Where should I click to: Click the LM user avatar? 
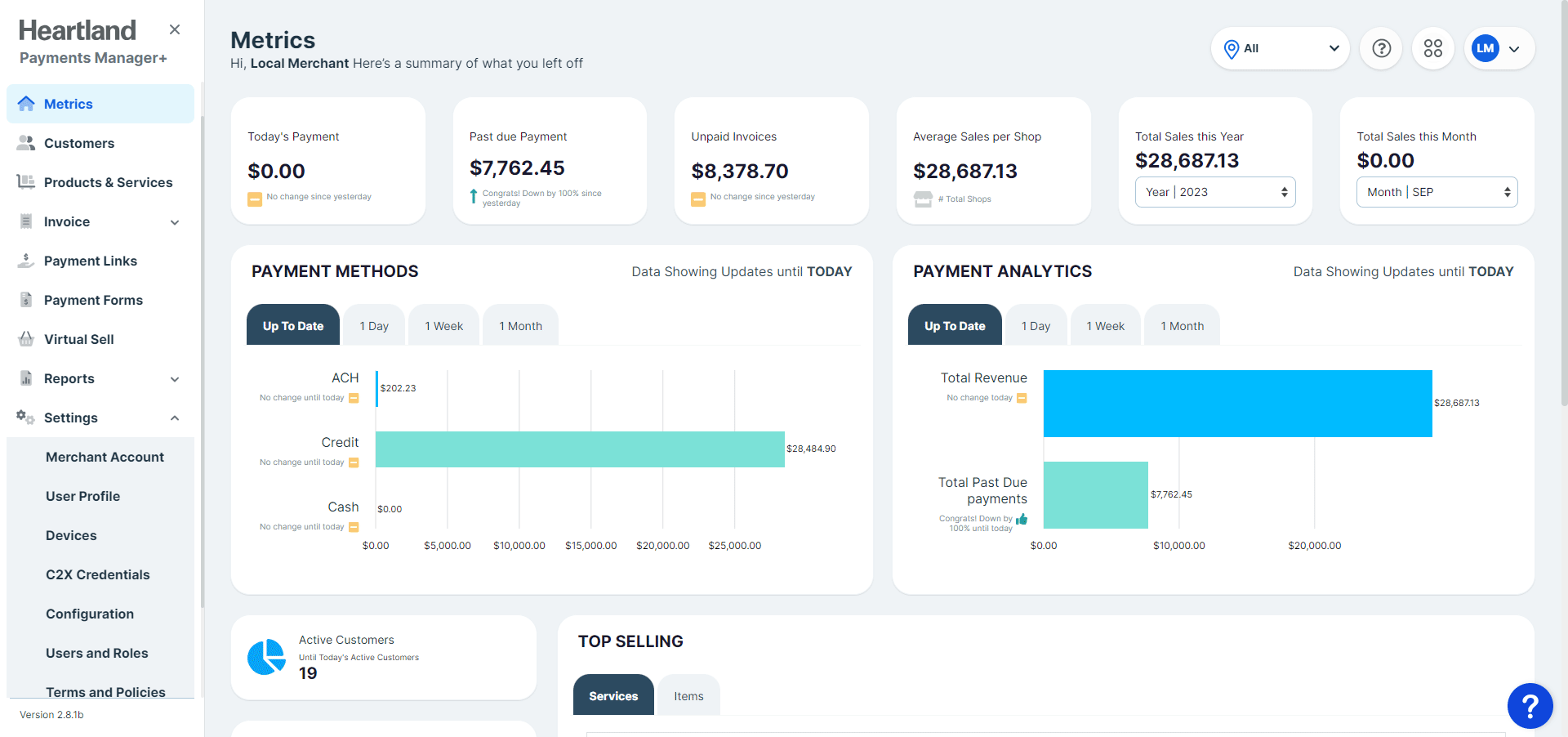tap(1486, 48)
